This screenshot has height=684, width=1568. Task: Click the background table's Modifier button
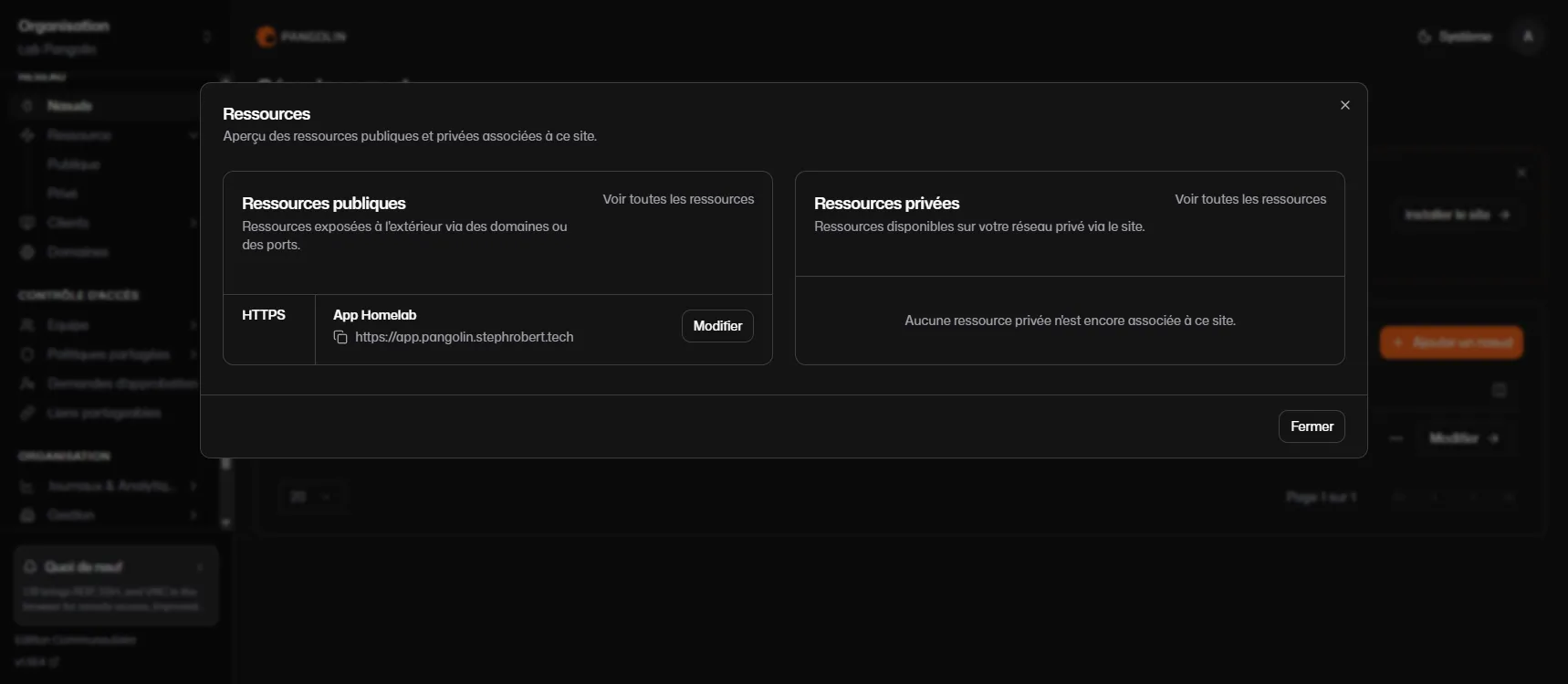click(x=1463, y=438)
